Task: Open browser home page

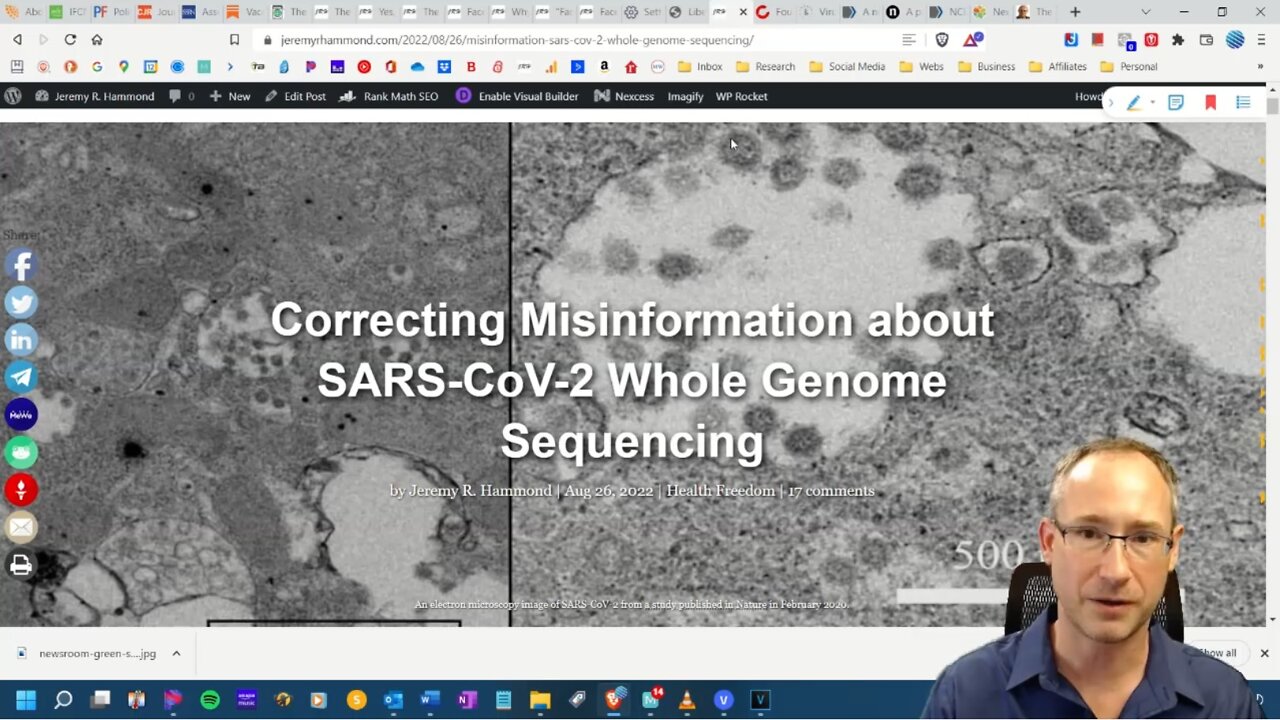Action: click(x=97, y=40)
